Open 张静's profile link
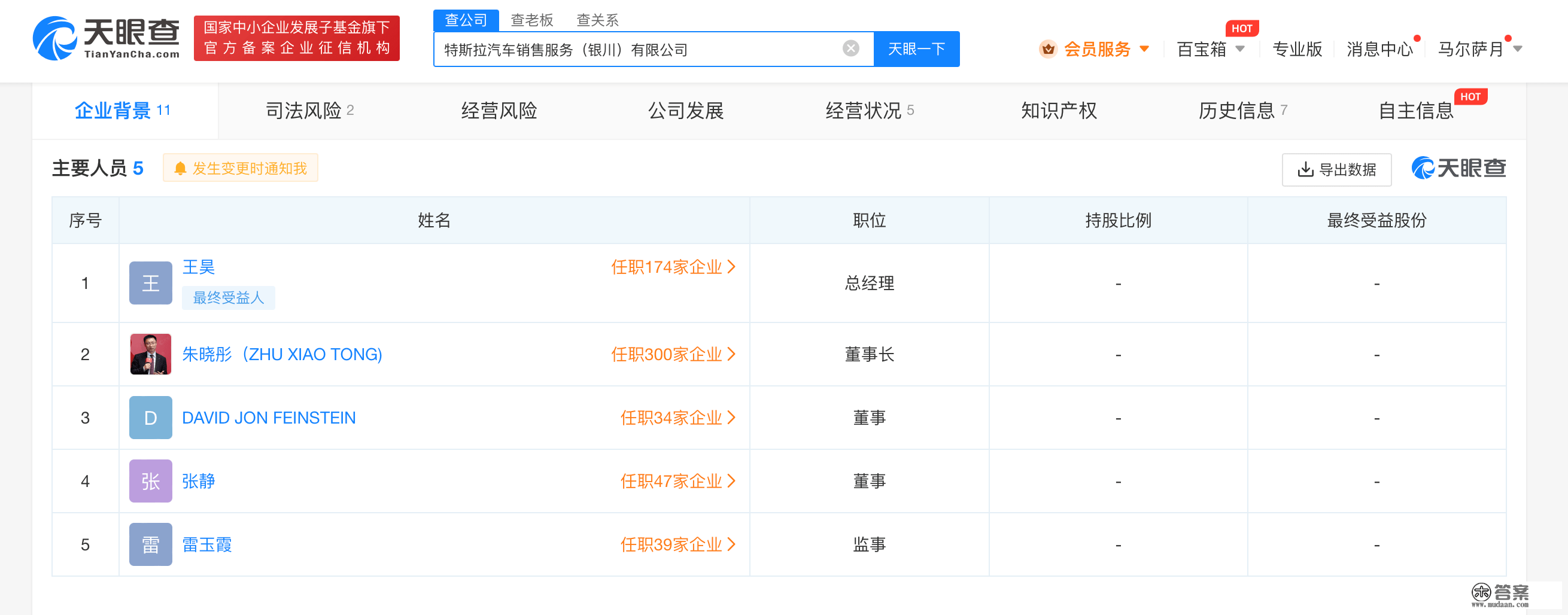The width and height of the screenshot is (1568, 615). pos(199,481)
